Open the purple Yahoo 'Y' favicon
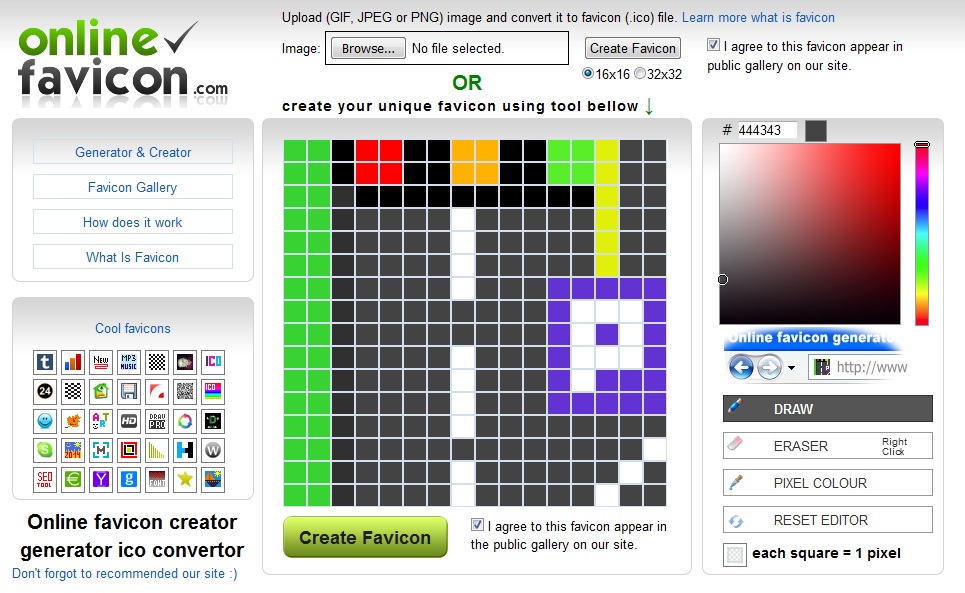965x593 pixels. click(x=101, y=479)
